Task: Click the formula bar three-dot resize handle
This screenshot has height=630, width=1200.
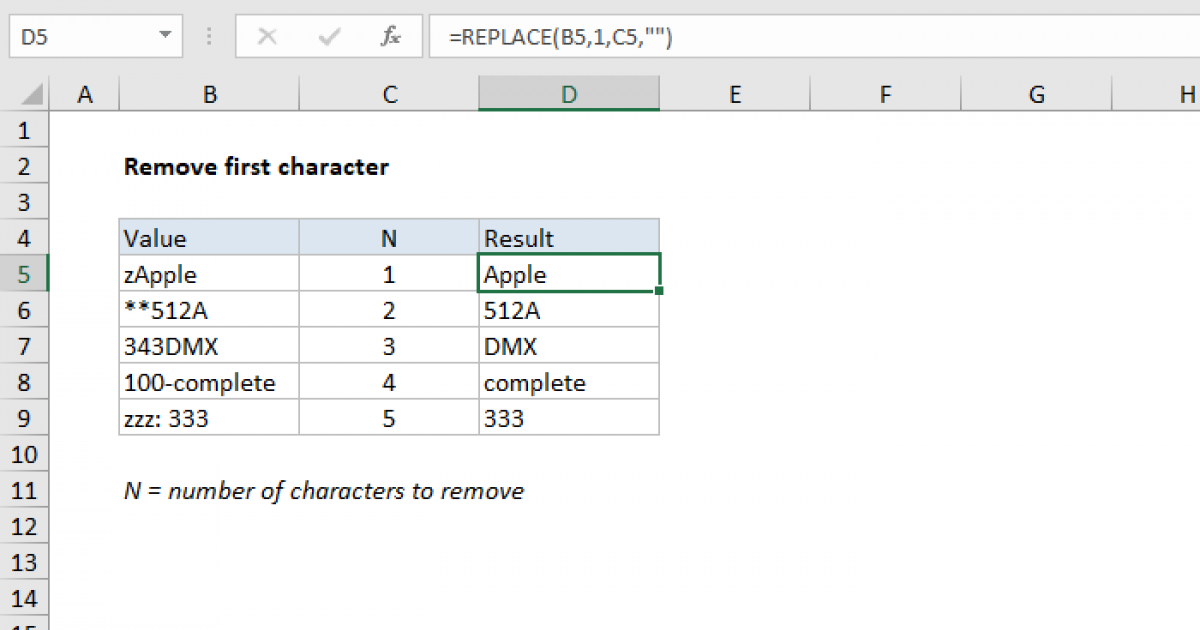Action: pos(209,38)
